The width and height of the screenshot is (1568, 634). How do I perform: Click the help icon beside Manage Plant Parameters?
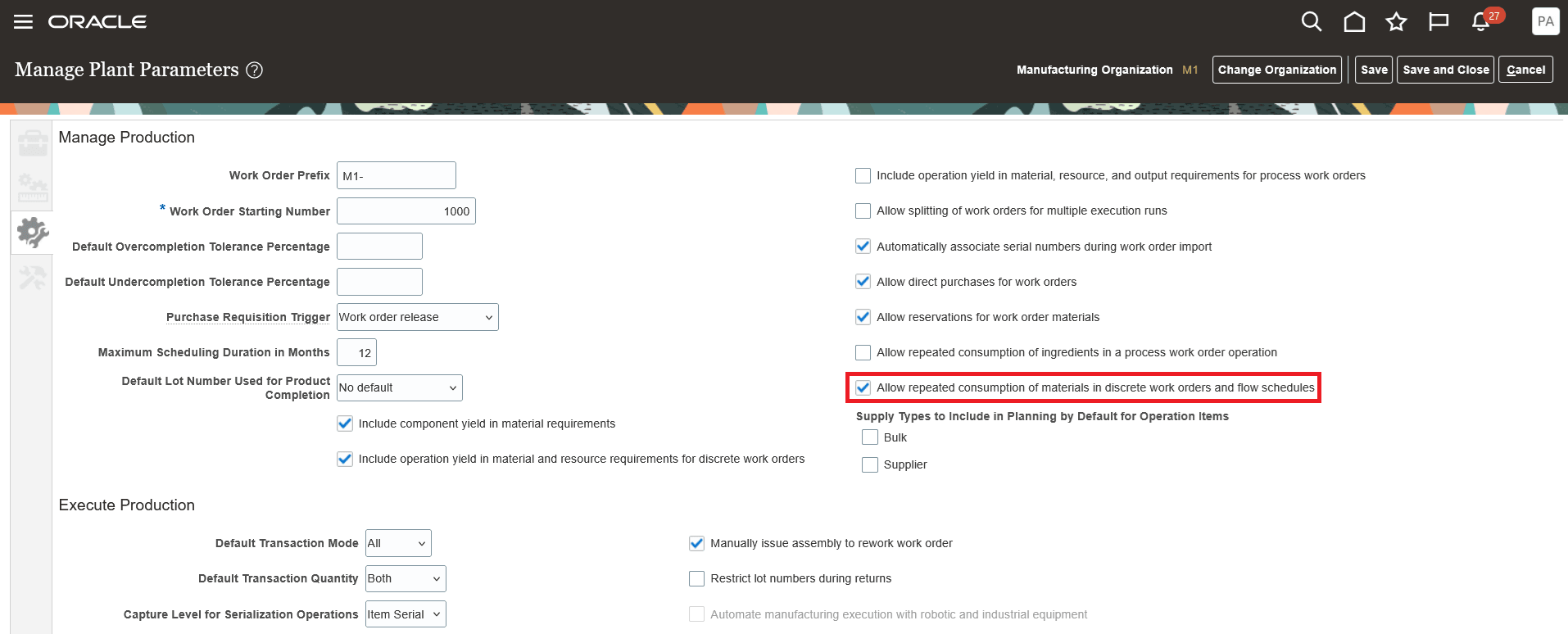pos(255,70)
